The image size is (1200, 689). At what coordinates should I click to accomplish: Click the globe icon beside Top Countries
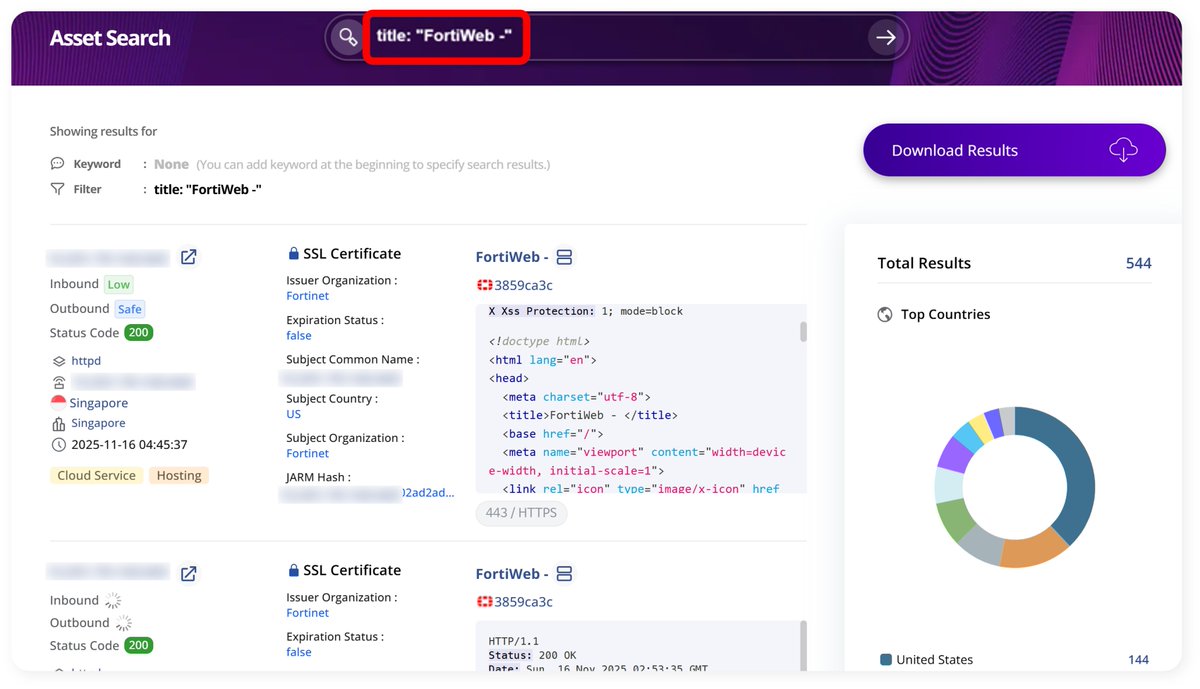tap(884, 314)
